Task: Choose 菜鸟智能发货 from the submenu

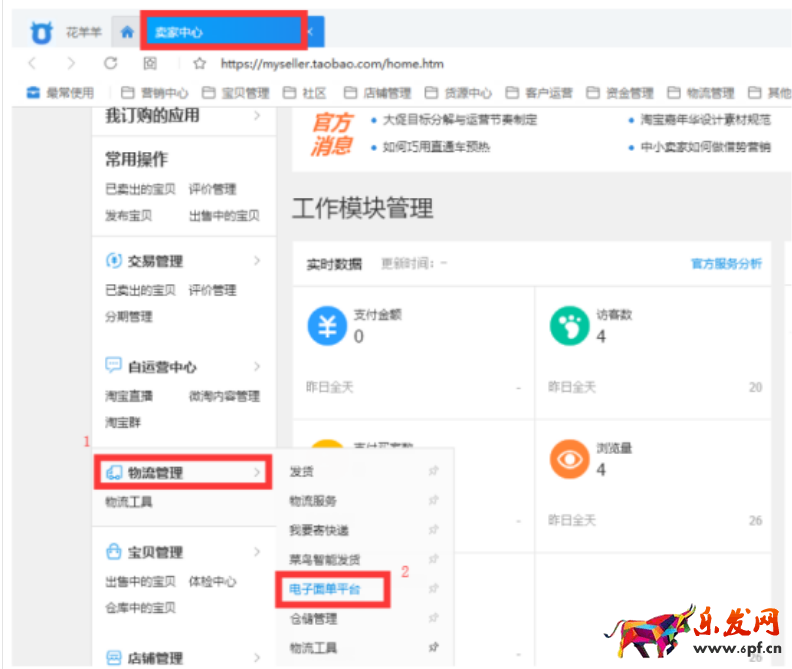Action: (x=324, y=560)
